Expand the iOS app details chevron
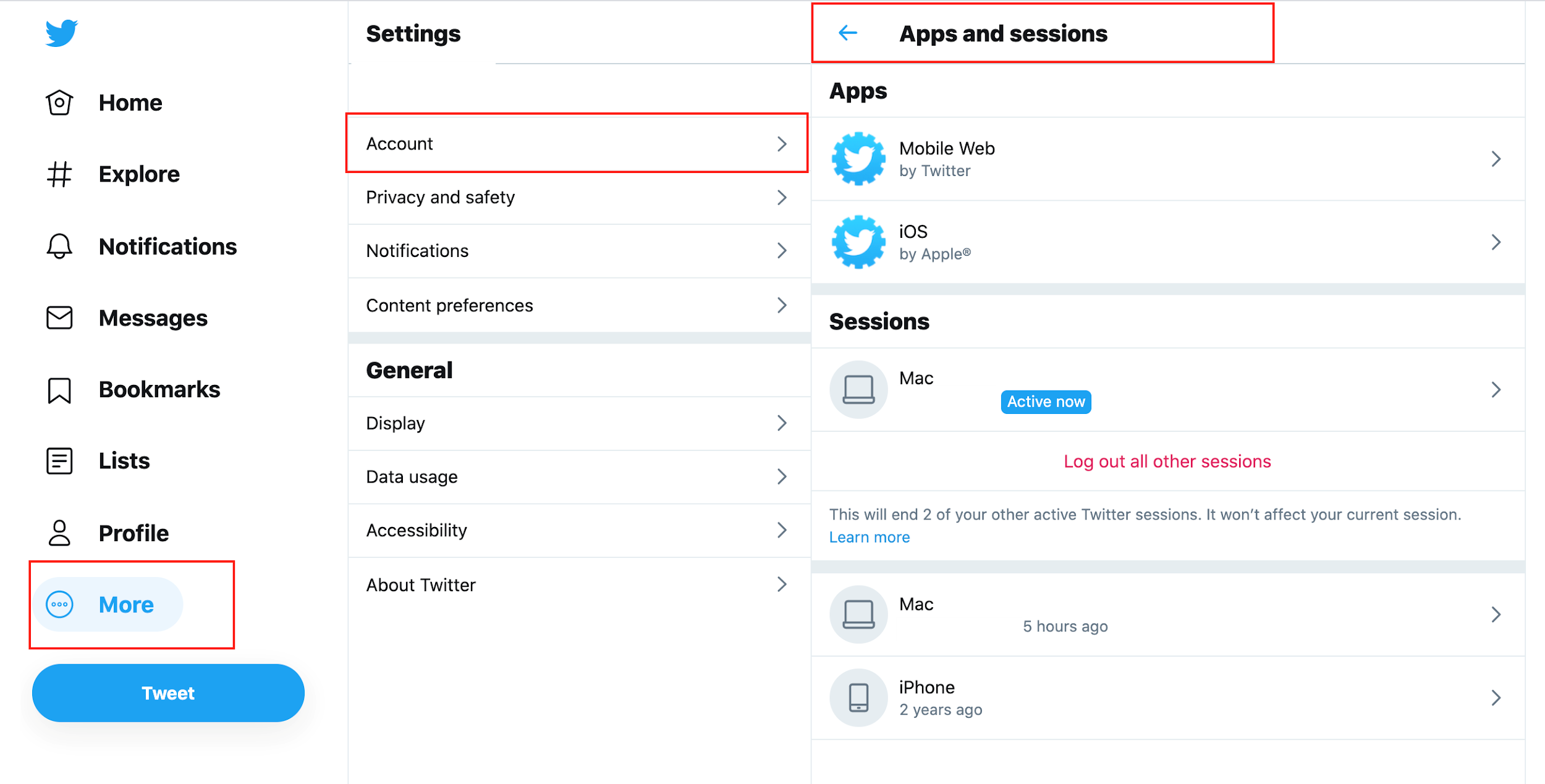Image resolution: width=1545 pixels, height=784 pixels. click(x=1496, y=242)
